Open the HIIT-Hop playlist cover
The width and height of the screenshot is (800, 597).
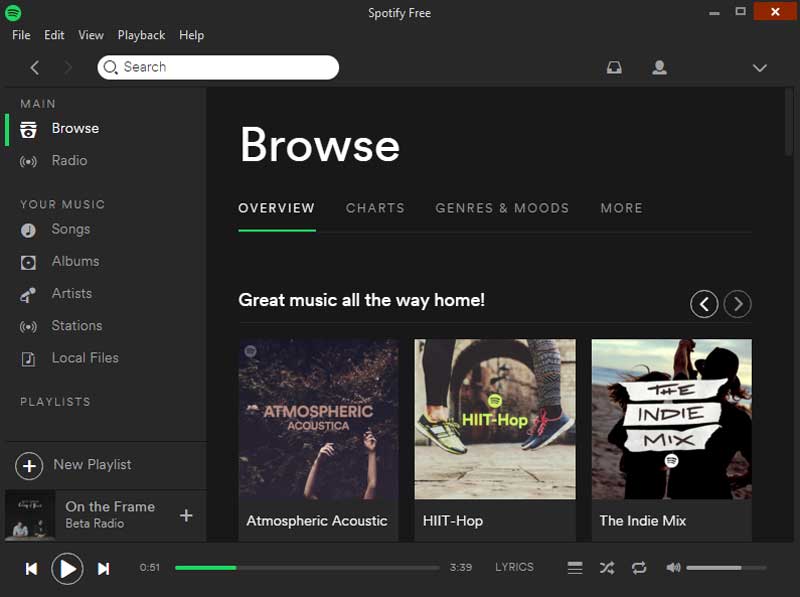pos(495,419)
